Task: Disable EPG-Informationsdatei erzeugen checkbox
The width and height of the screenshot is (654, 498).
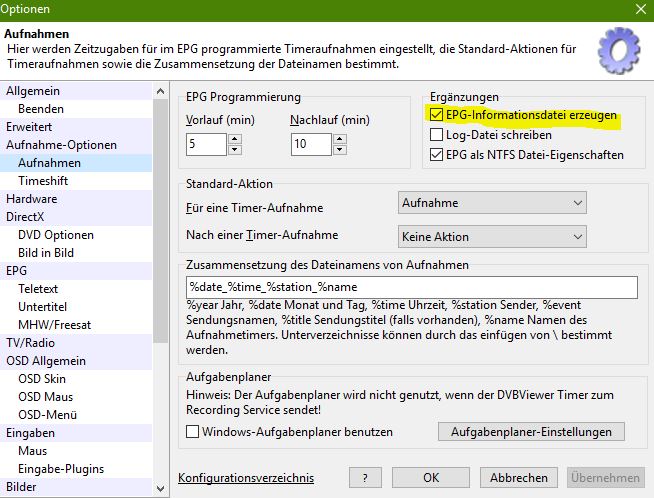Action: 435,115
